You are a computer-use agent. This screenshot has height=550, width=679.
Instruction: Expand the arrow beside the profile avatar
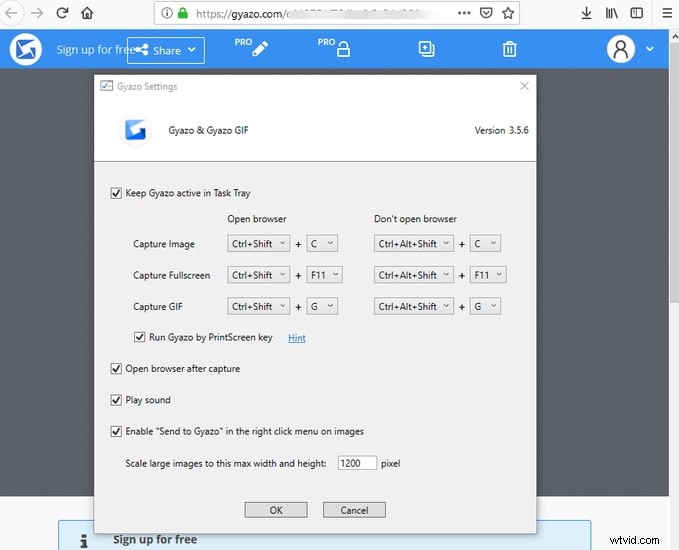[650, 49]
